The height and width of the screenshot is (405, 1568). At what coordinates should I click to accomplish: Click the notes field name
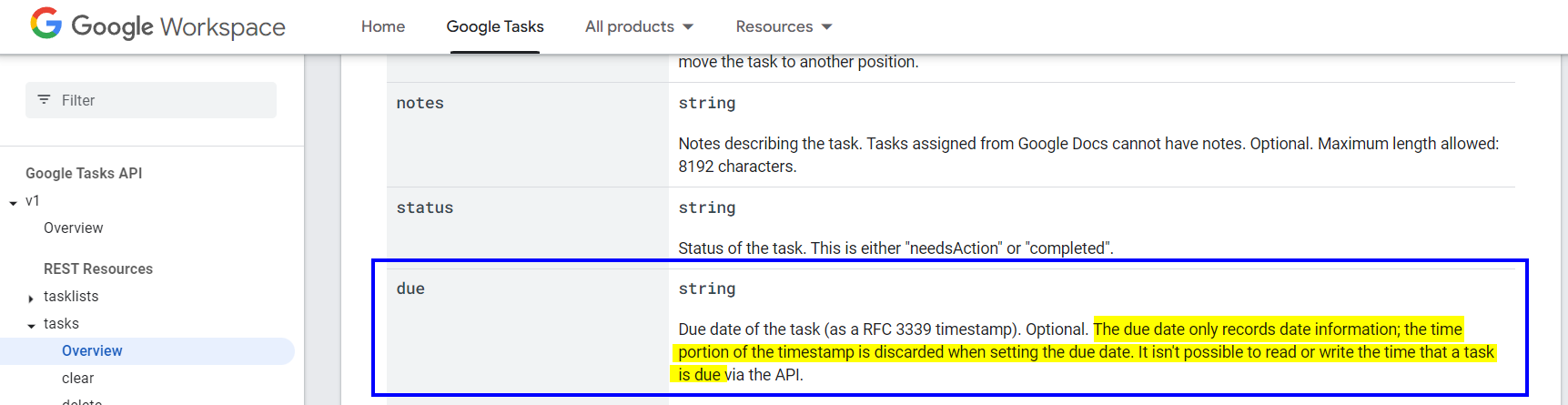tap(420, 103)
